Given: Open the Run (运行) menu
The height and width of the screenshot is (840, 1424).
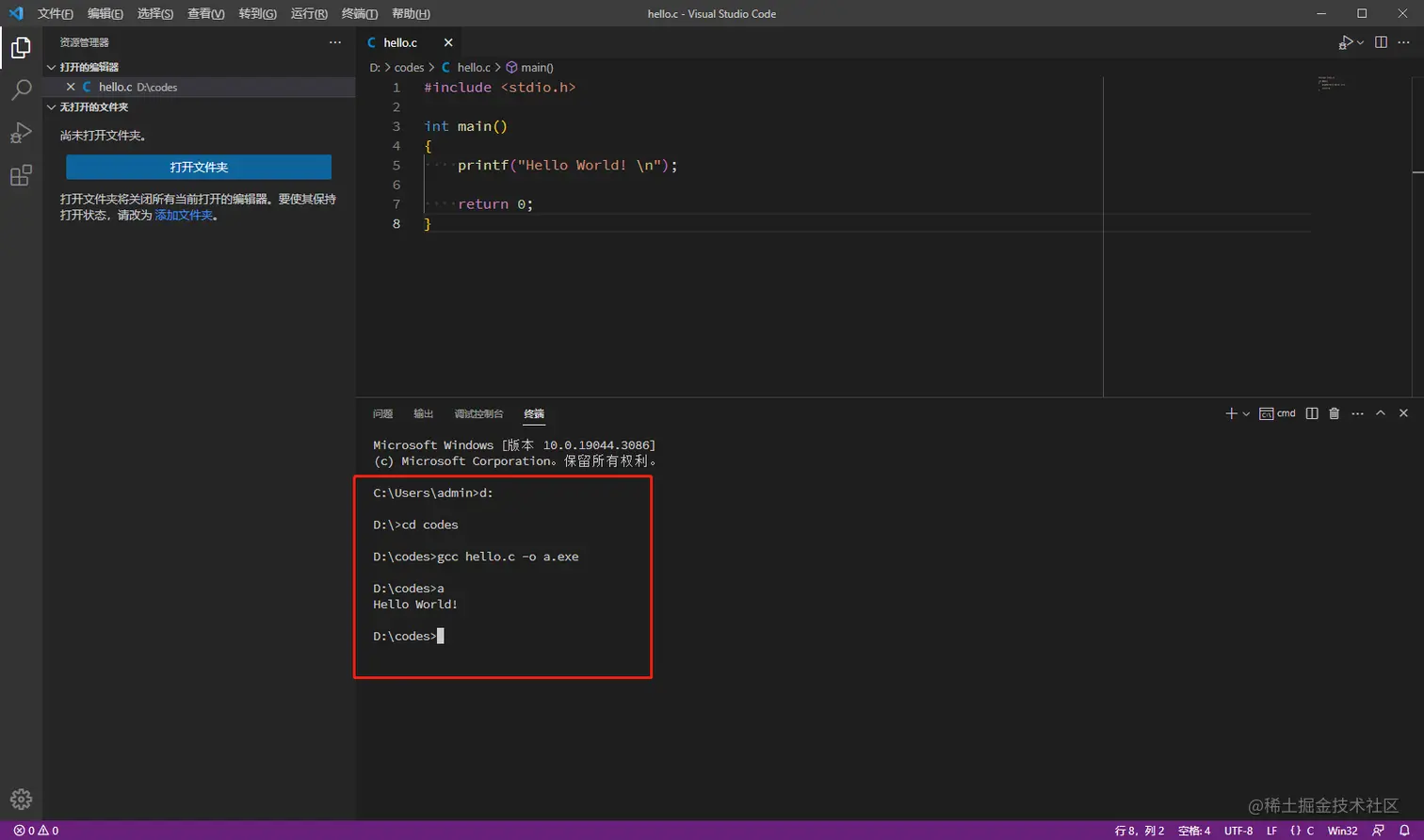Looking at the screenshot, I should [x=309, y=13].
